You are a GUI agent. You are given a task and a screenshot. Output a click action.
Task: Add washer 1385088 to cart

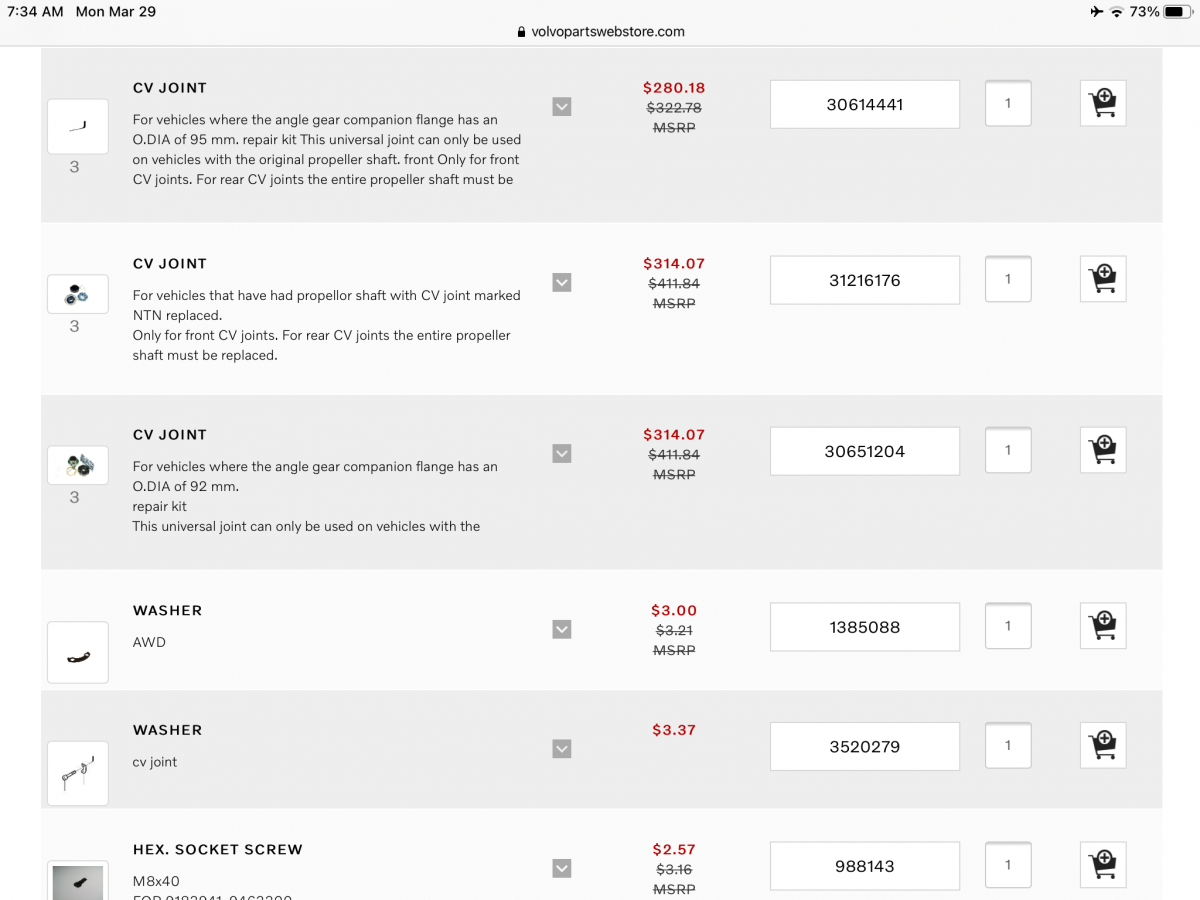(x=1103, y=626)
